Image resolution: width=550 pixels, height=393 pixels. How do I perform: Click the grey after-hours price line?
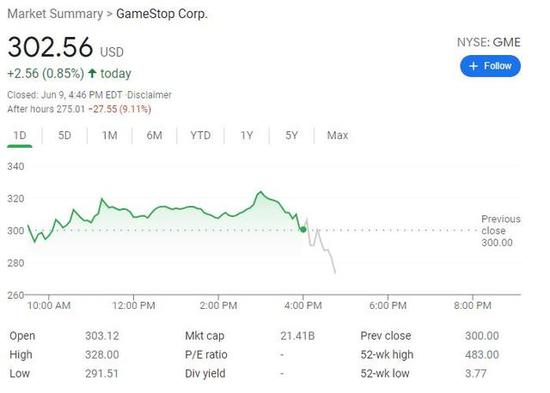tap(322, 246)
